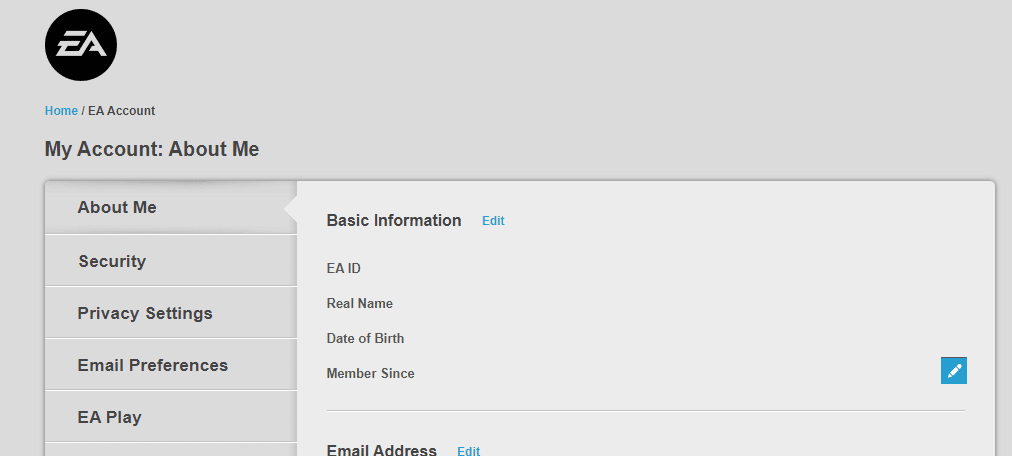The height and width of the screenshot is (461, 1012).
Task: Click the EA ID field label
Action: [x=343, y=269]
